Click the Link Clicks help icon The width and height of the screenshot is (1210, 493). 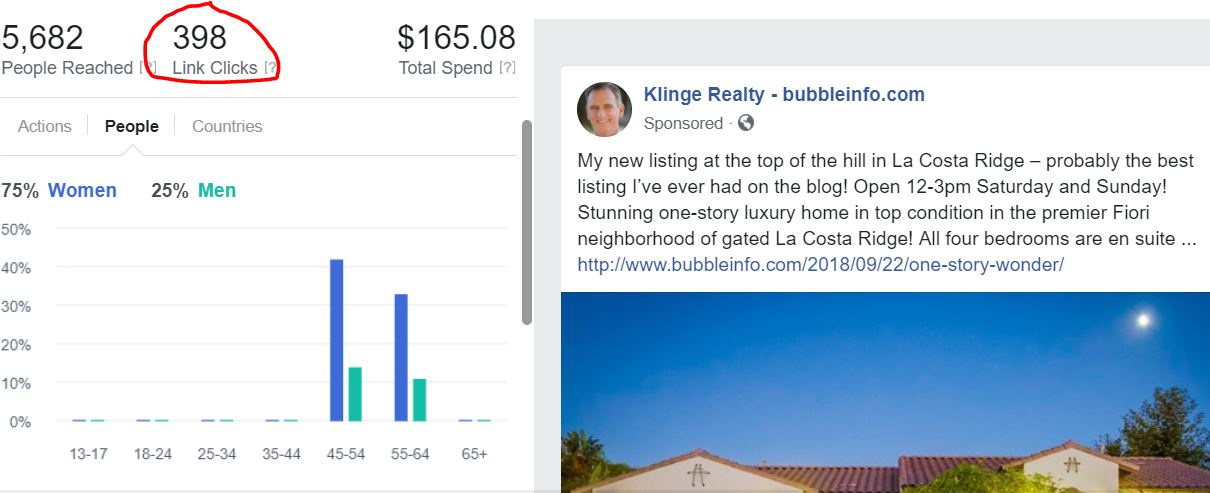pos(271,68)
